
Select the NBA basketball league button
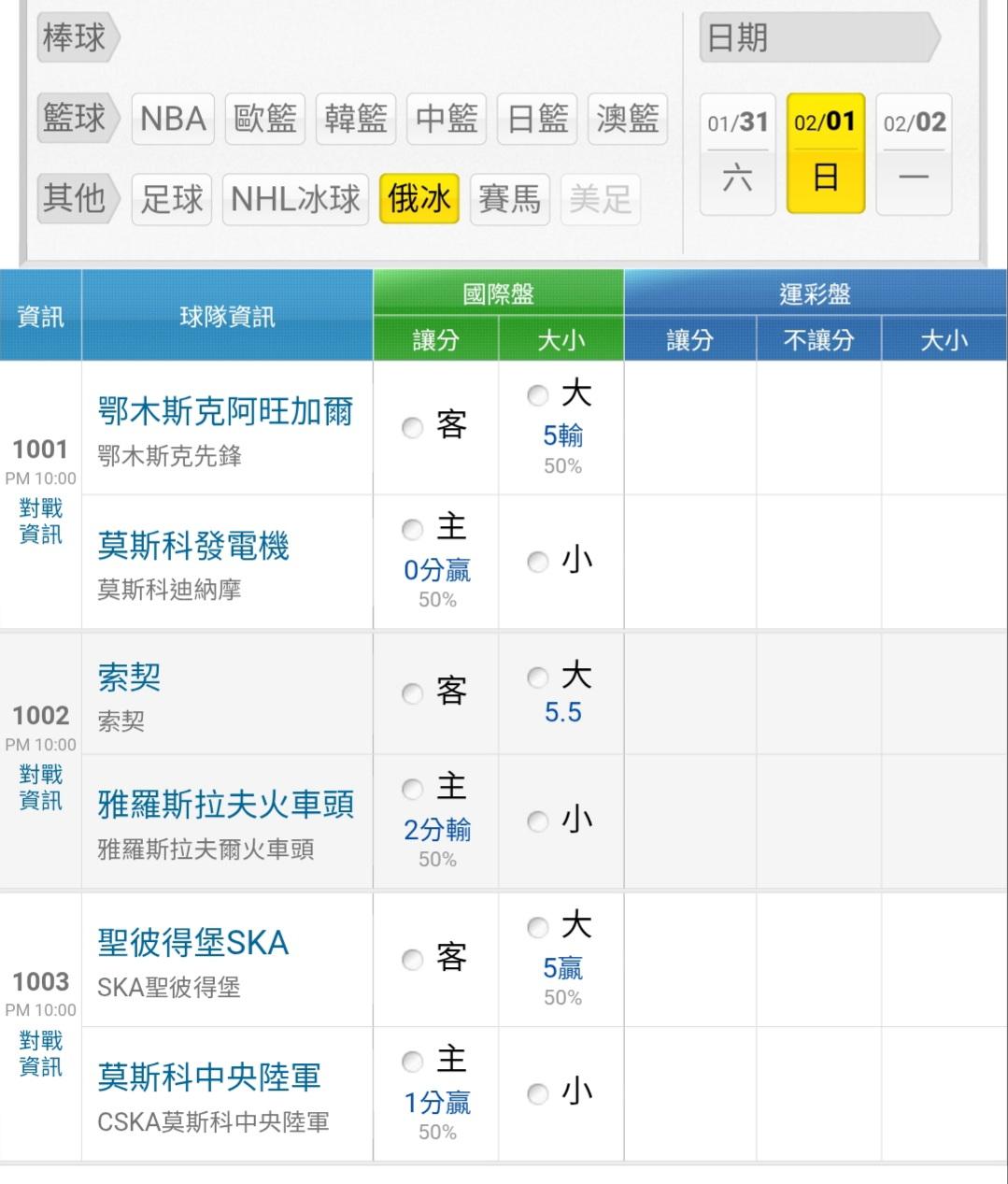pos(173,119)
